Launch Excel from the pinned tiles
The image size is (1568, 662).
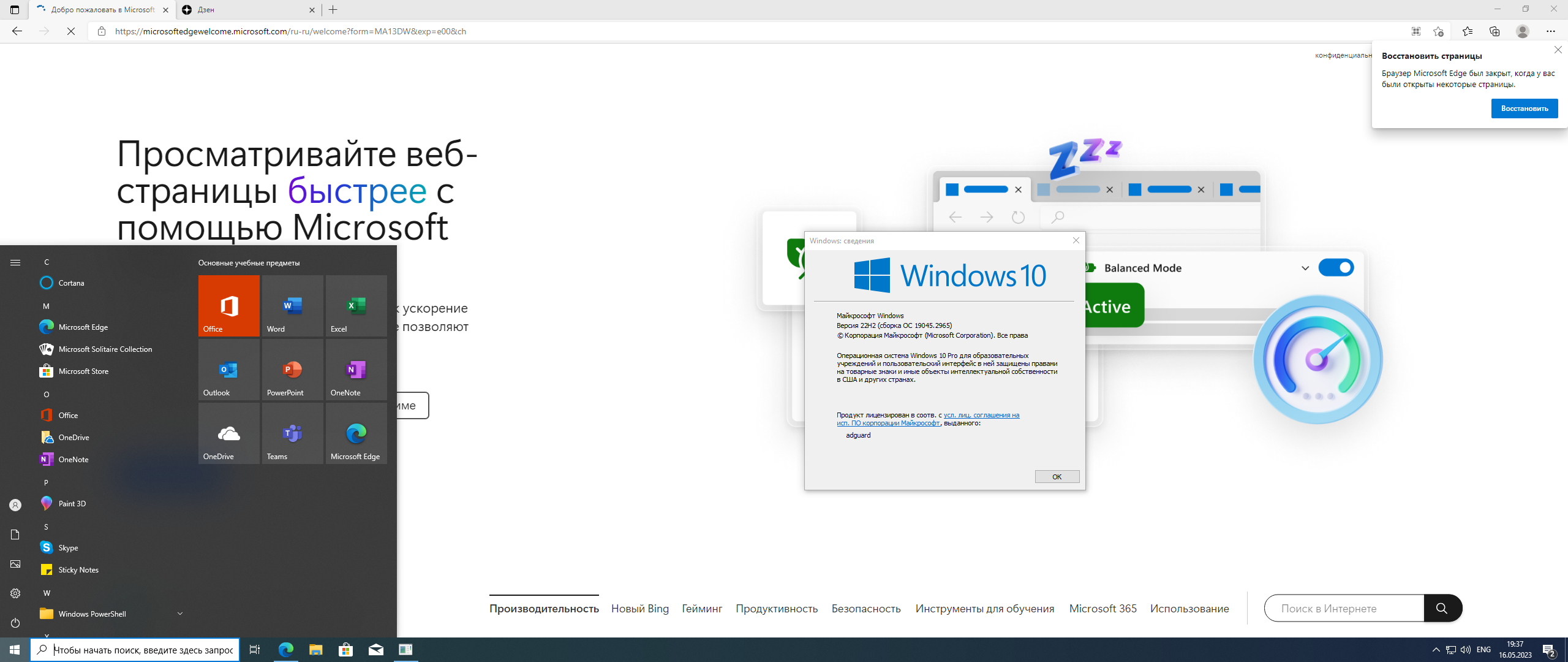(356, 305)
